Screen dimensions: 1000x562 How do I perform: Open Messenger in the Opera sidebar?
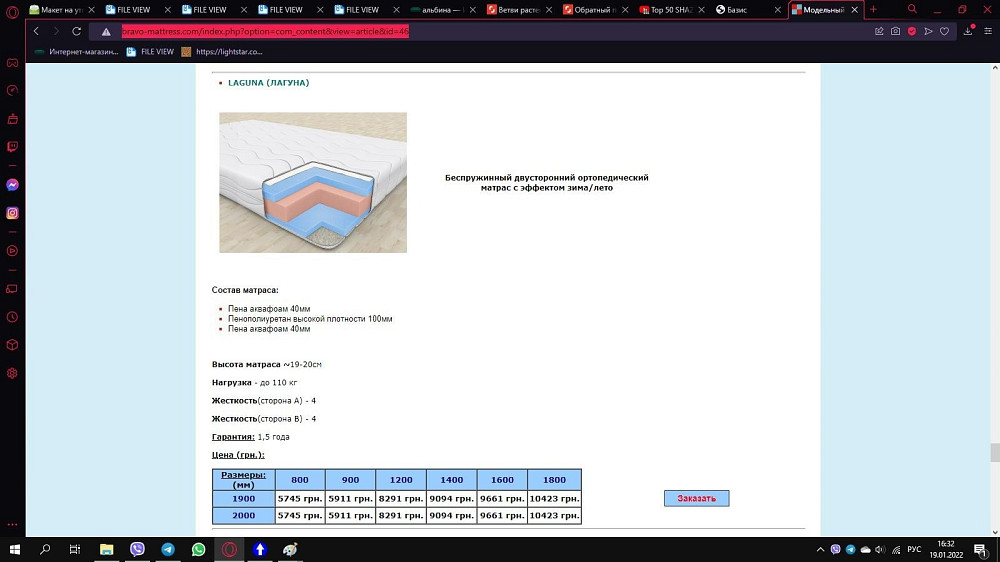[x=12, y=185]
